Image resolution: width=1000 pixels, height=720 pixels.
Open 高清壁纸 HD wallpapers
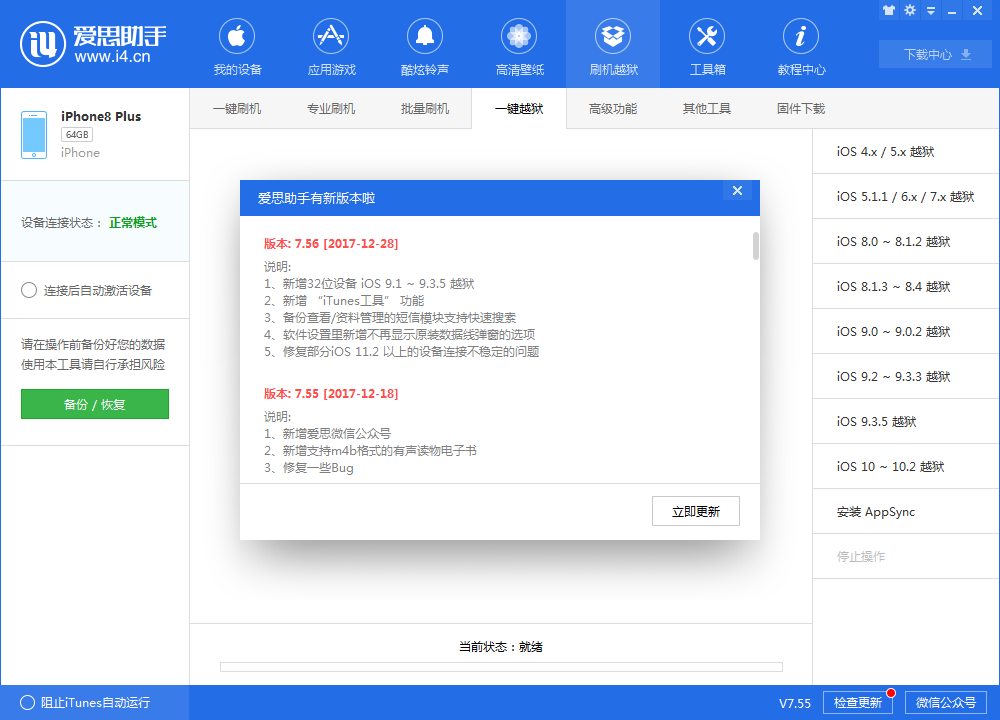[518, 44]
